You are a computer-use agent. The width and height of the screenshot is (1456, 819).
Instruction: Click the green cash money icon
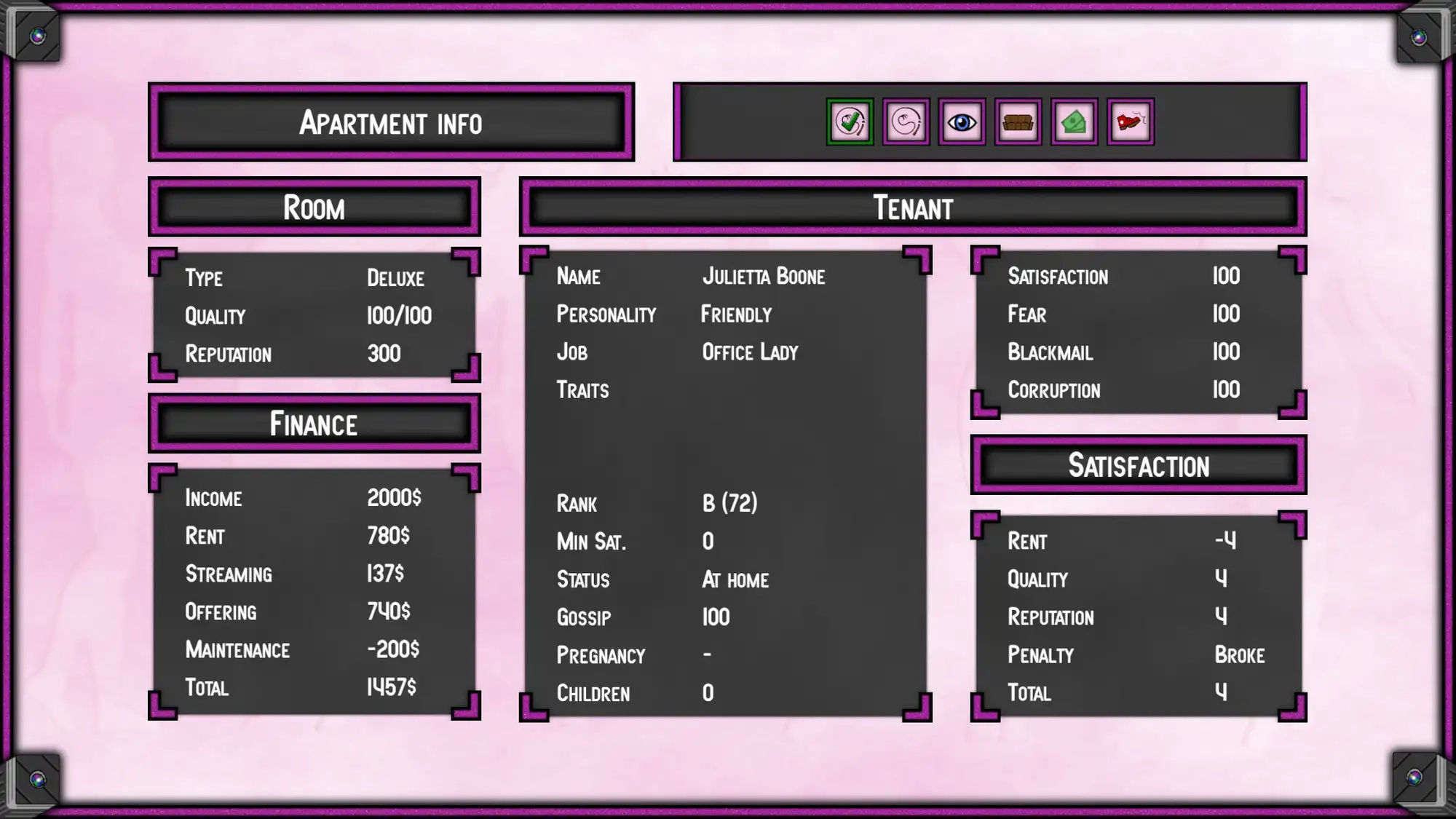(1074, 122)
